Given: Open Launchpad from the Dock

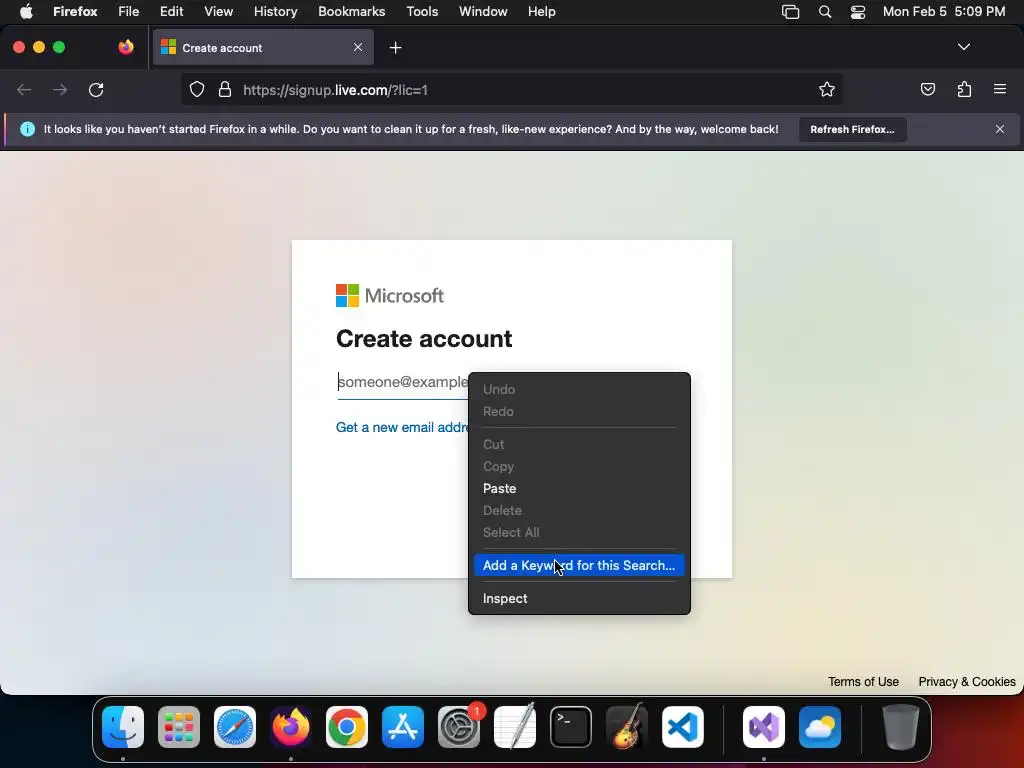Looking at the screenshot, I should [x=179, y=727].
